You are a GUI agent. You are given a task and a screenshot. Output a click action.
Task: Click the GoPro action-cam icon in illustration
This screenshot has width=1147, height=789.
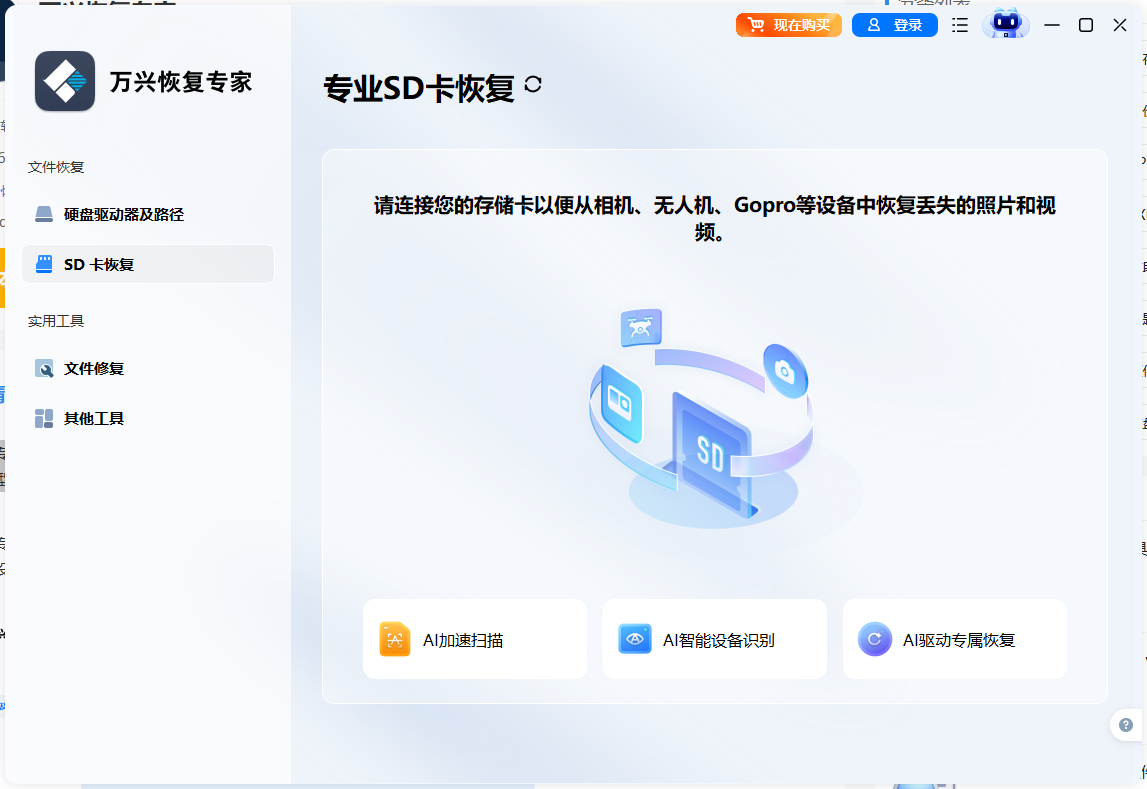coord(620,403)
